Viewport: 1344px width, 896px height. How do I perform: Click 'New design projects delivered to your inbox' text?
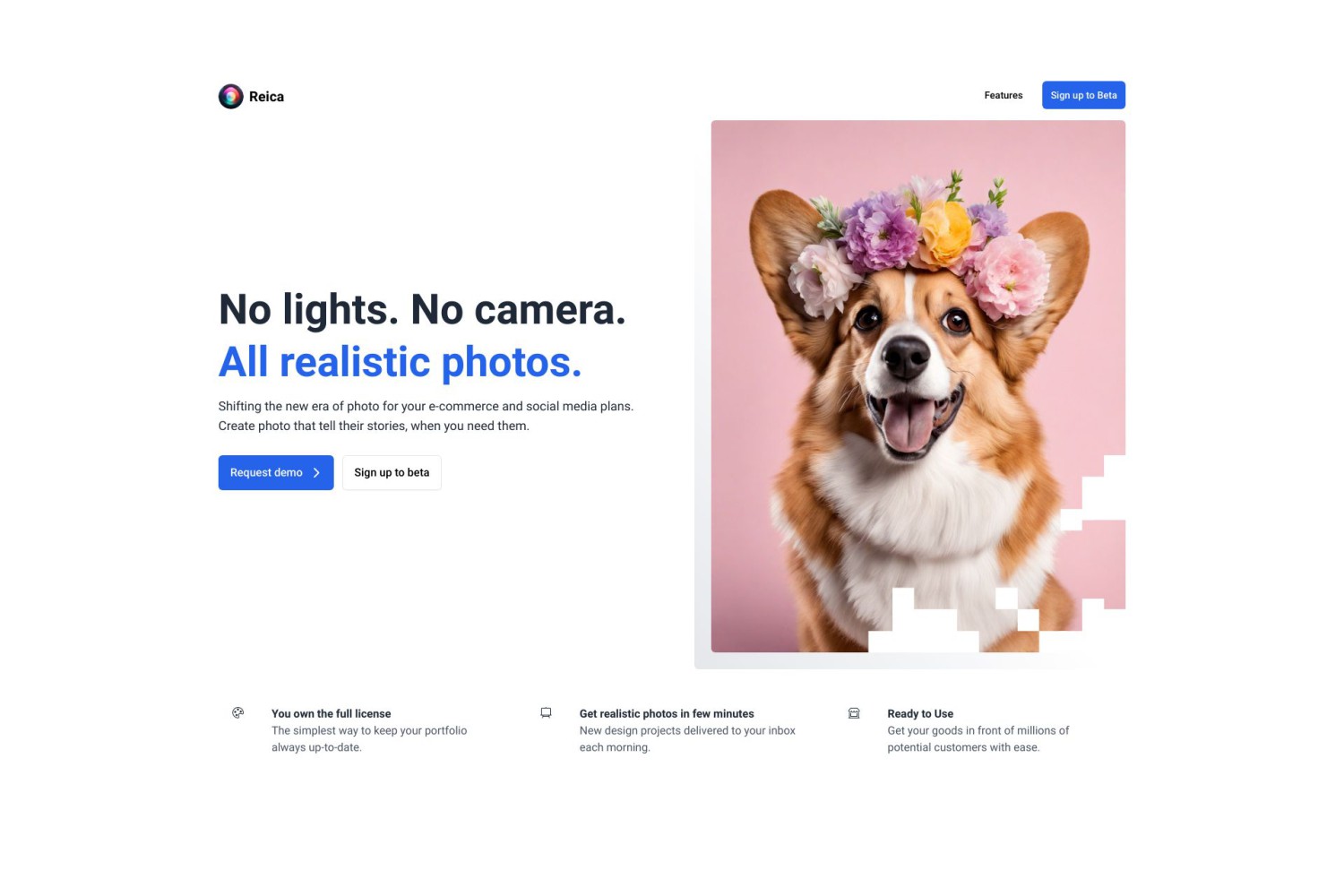tap(687, 739)
